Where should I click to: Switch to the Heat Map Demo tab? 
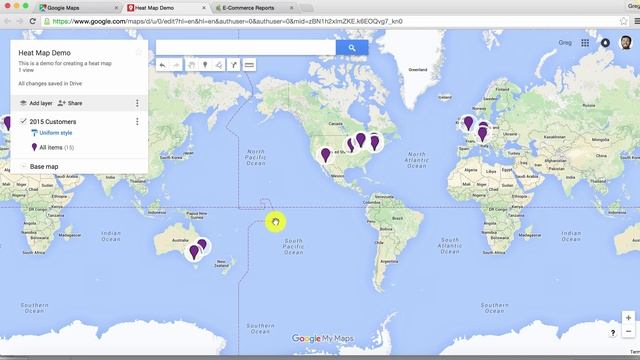(167, 8)
